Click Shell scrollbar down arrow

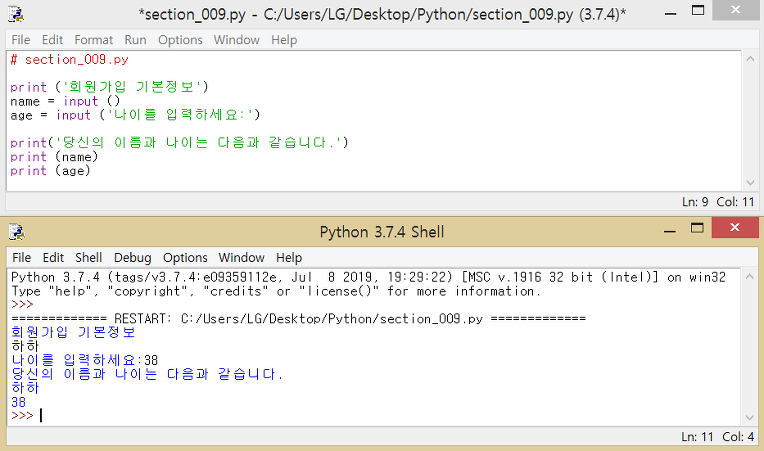click(750, 418)
